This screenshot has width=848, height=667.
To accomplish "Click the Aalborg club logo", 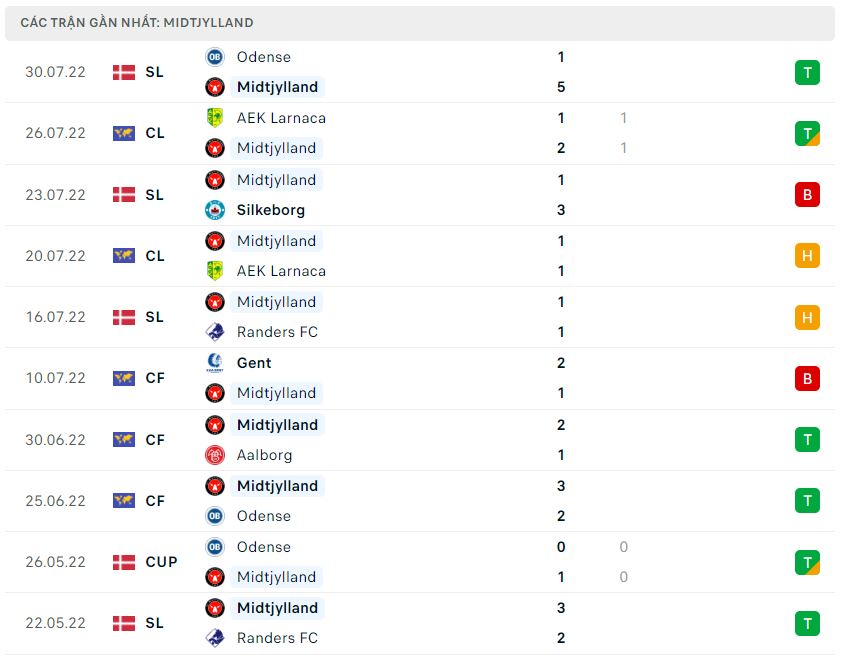I will coord(214,455).
